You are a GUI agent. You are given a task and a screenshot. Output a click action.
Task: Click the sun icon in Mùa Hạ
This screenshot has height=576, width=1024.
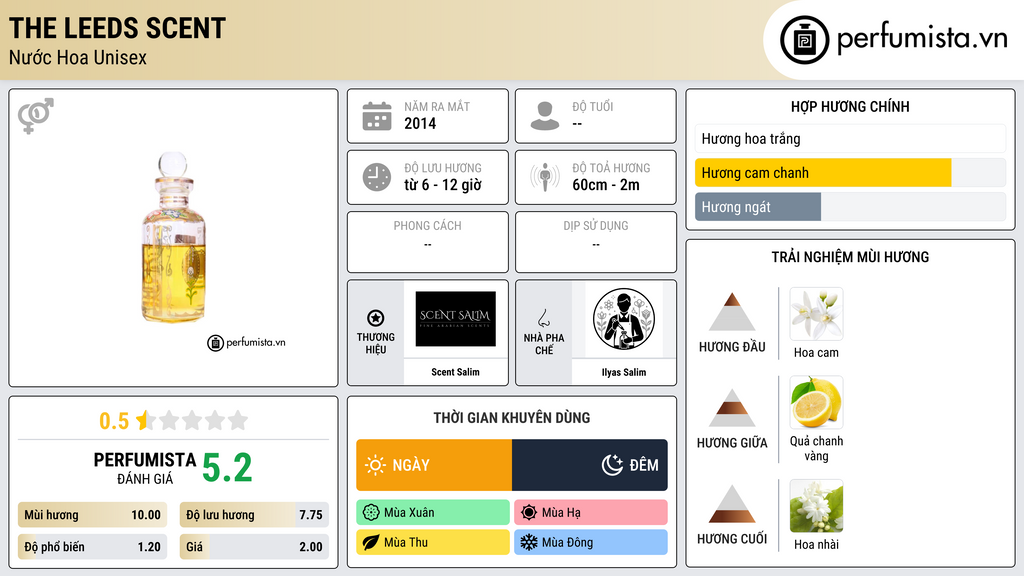[x=529, y=513]
